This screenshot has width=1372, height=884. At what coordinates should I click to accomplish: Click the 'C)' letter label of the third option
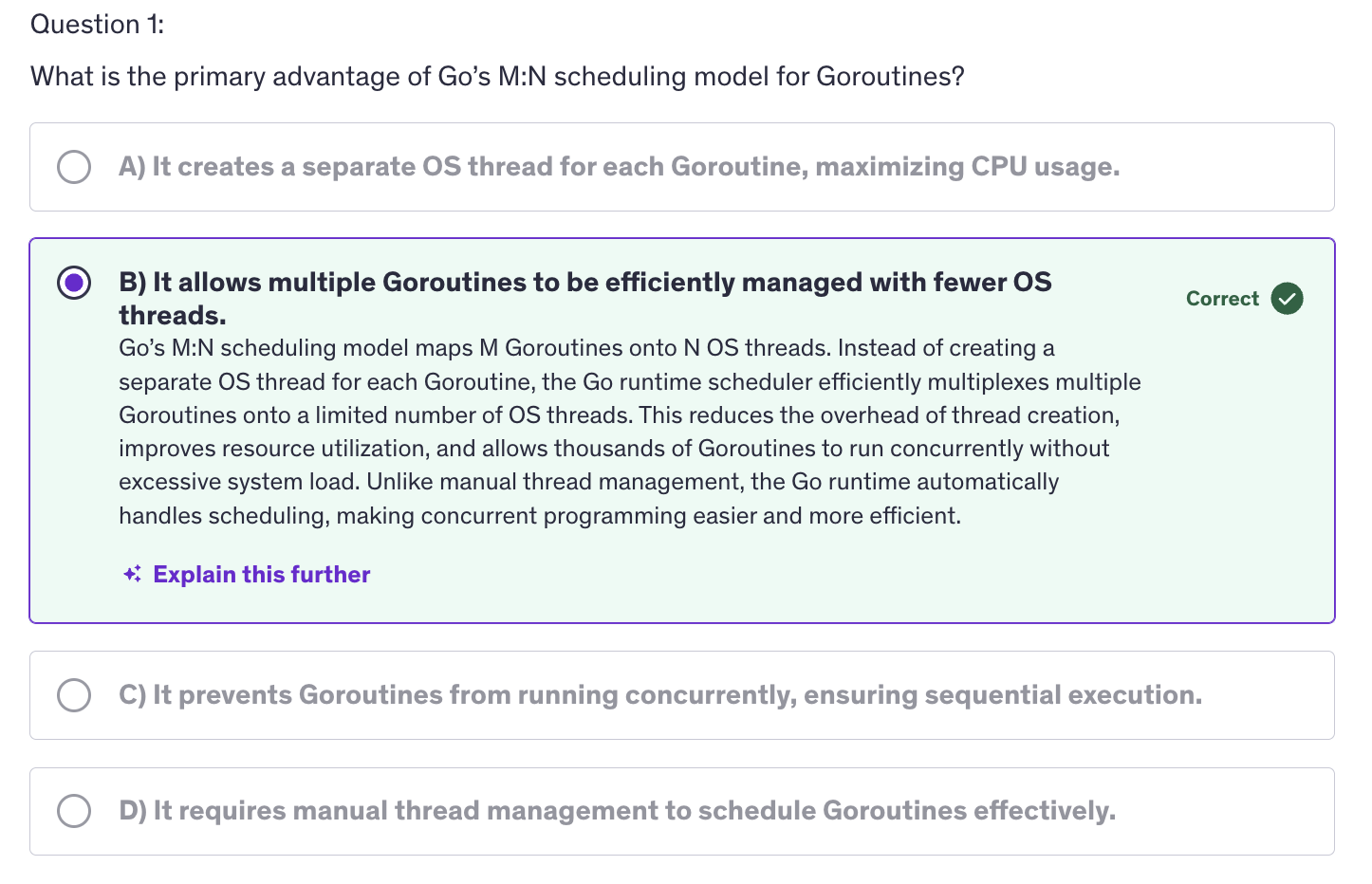click(x=132, y=695)
